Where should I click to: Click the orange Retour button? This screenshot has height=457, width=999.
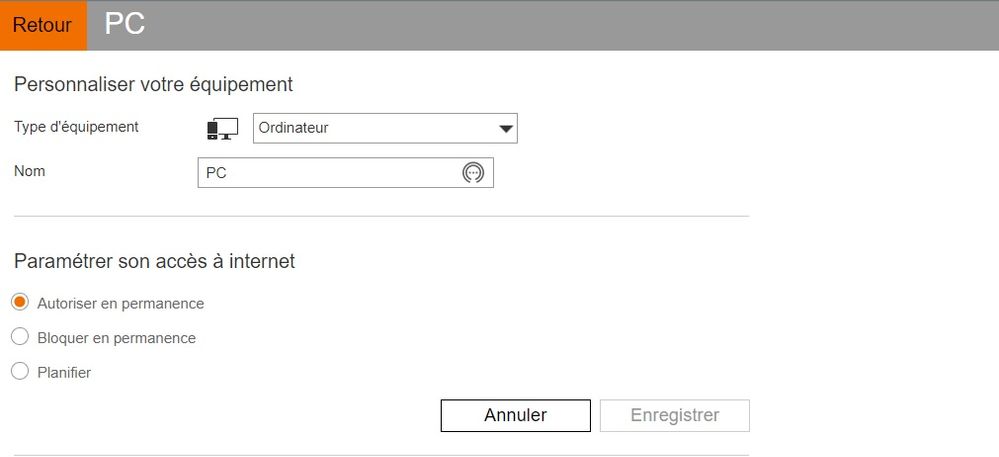tap(42, 26)
